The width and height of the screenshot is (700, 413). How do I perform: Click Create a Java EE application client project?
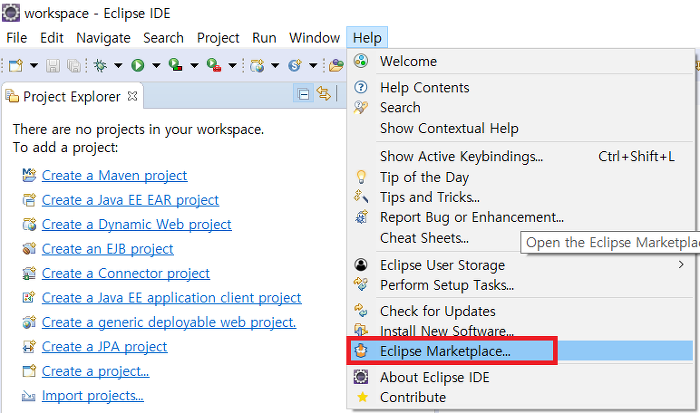coord(172,298)
